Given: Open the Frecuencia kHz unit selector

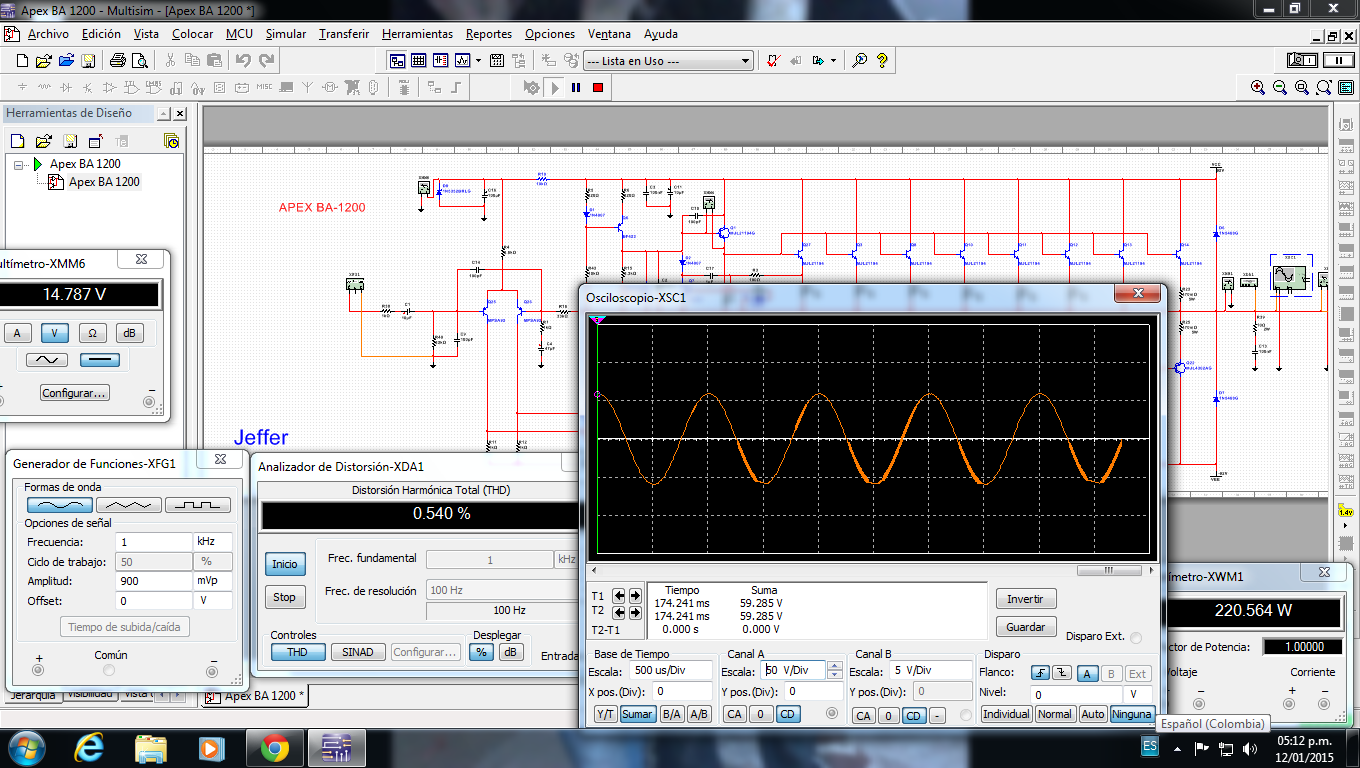Looking at the screenshot, I should (213, 541).
